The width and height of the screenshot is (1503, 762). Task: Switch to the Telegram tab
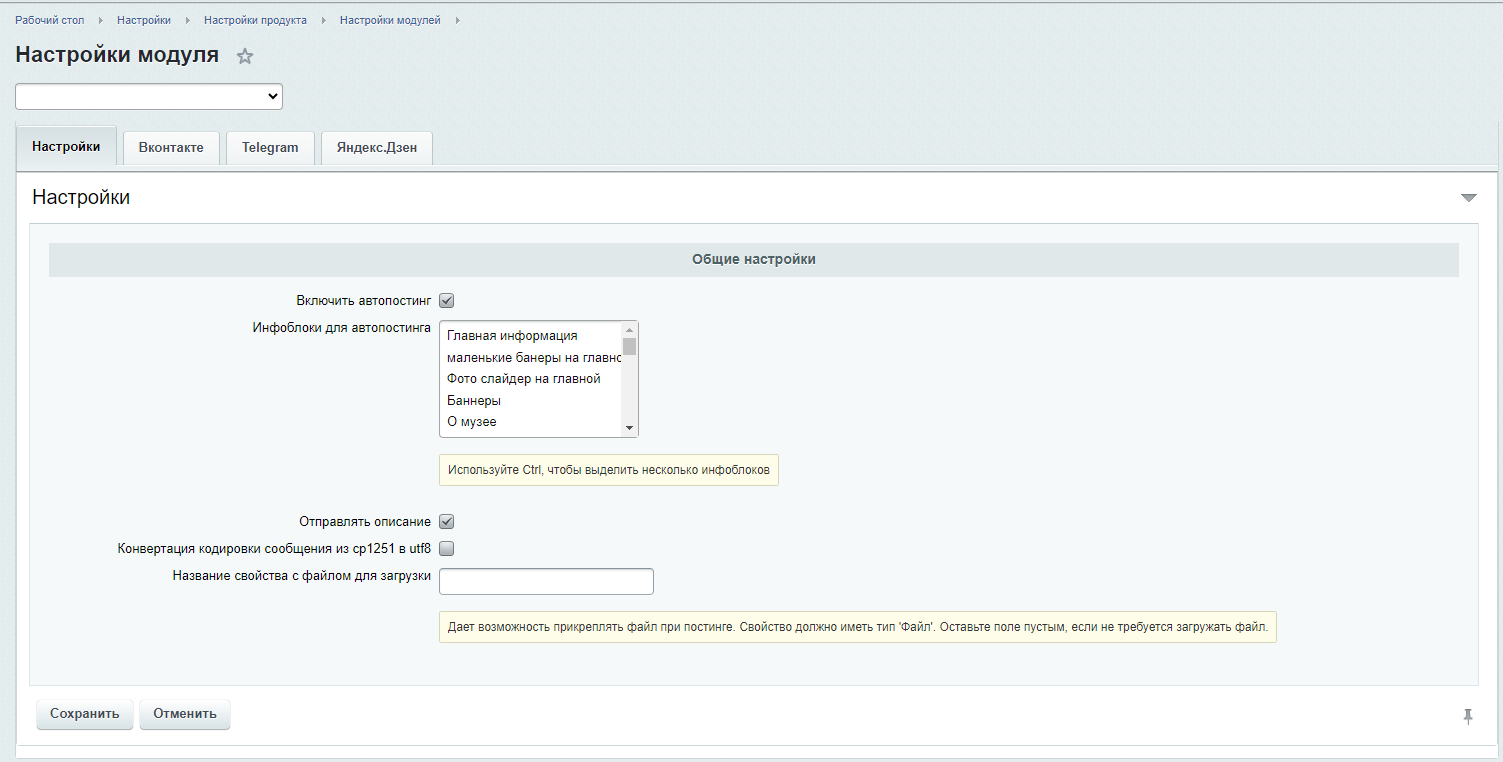tap(270, 147)
